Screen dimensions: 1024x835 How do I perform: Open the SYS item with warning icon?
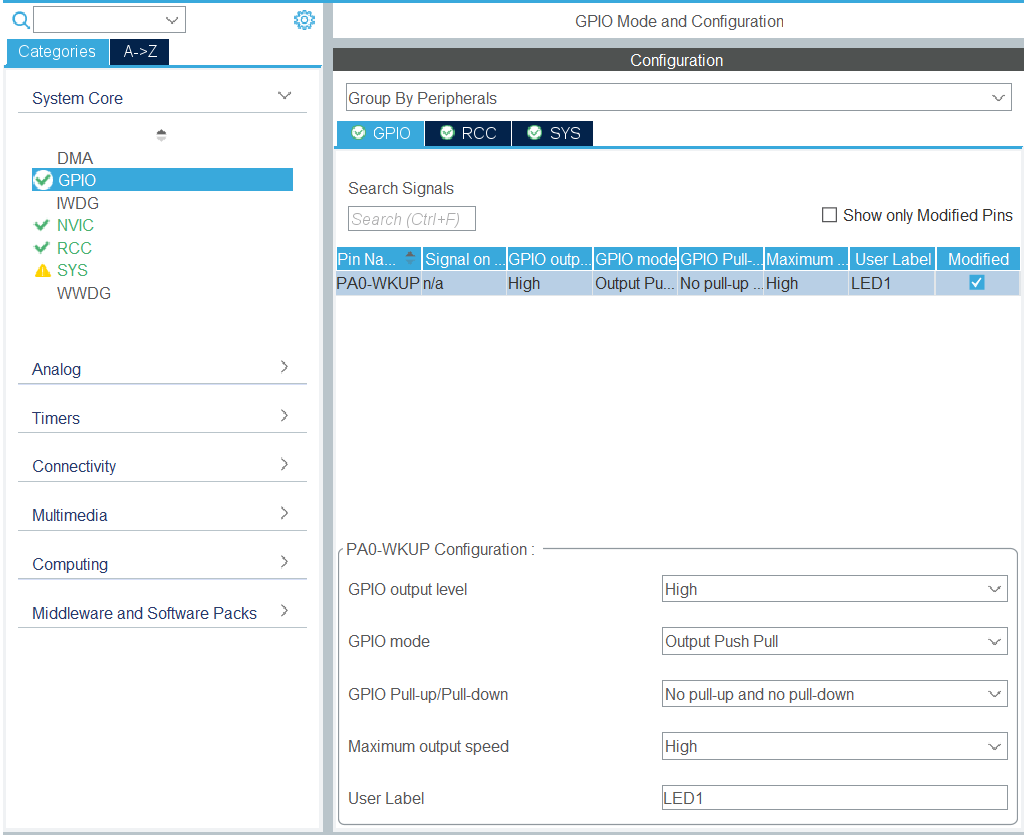coord(72,270)
